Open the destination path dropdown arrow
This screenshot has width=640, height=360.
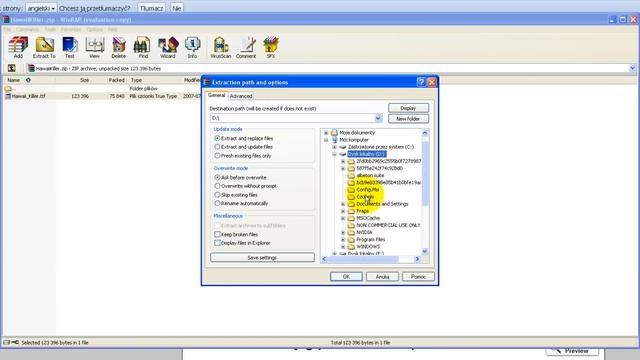[378, 118]
